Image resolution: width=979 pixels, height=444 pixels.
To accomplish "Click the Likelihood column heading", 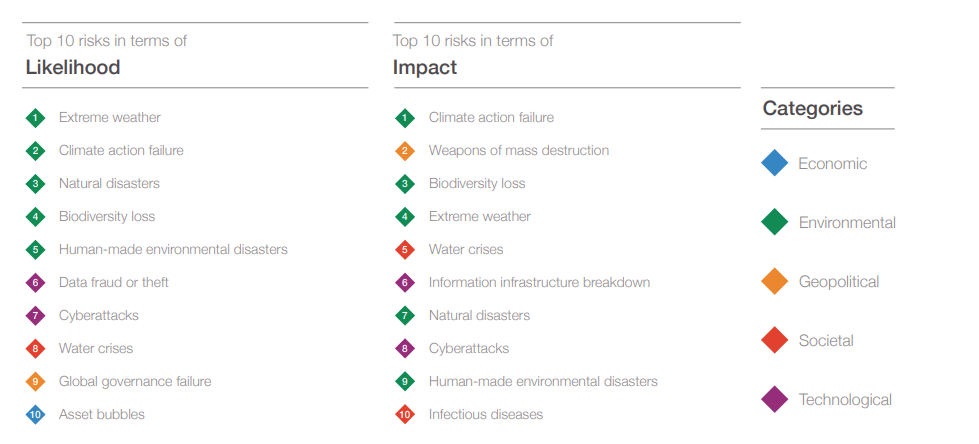I will click(x=72, y=67).
